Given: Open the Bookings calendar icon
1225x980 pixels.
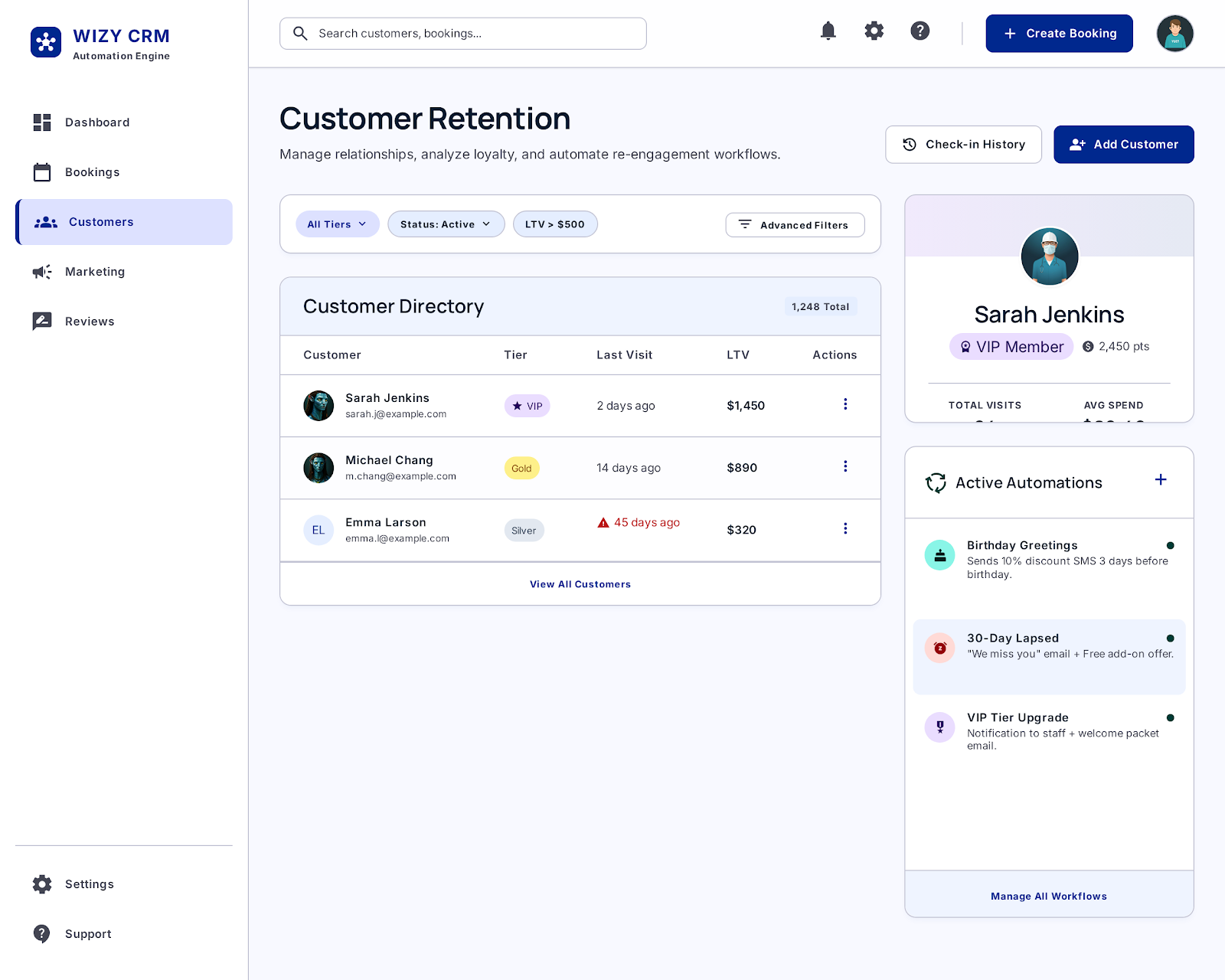Looking at the screenshot, I should point(42,172).
